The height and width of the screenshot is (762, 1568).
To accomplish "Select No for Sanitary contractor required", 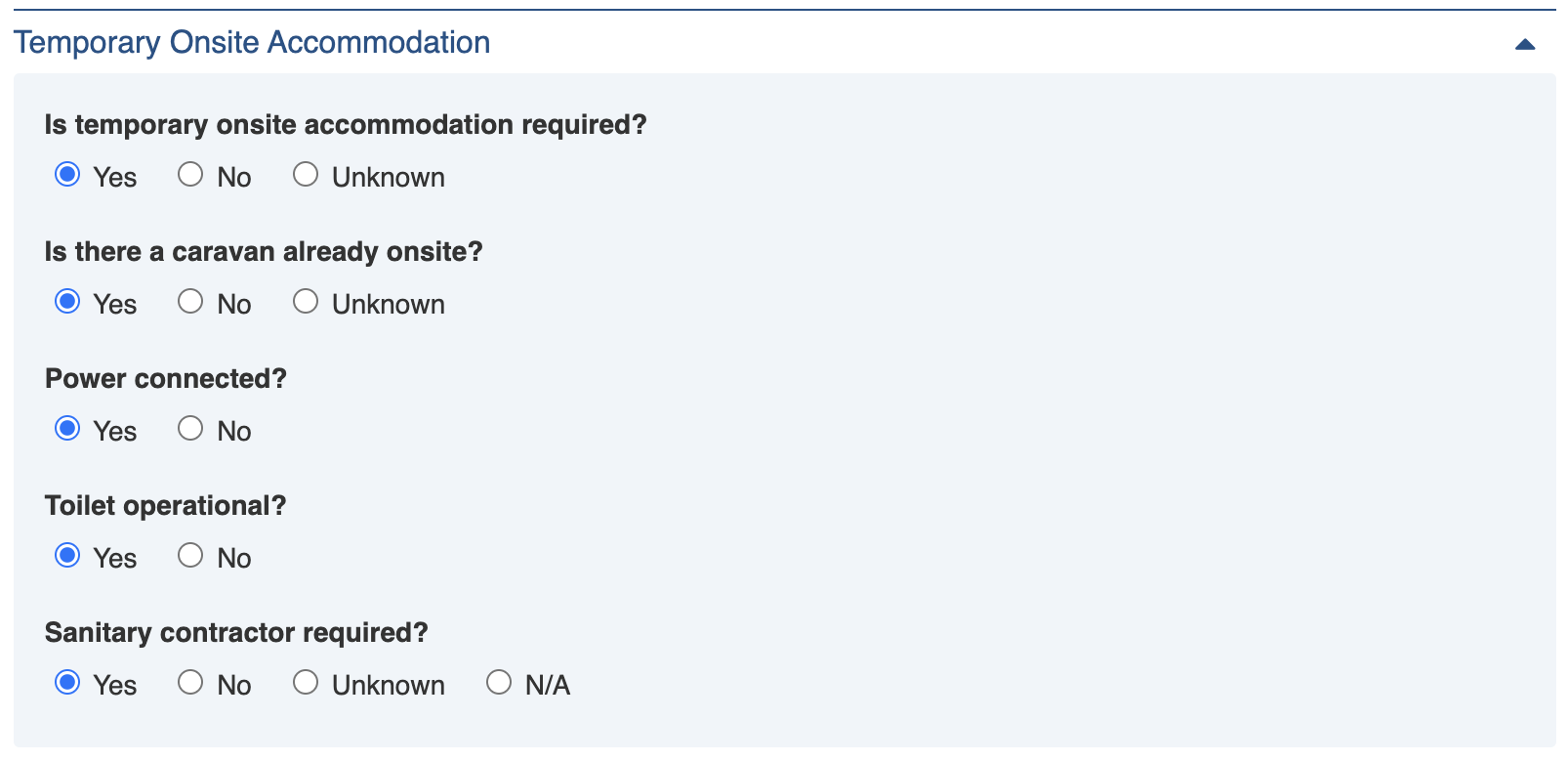I will (190, 683).
